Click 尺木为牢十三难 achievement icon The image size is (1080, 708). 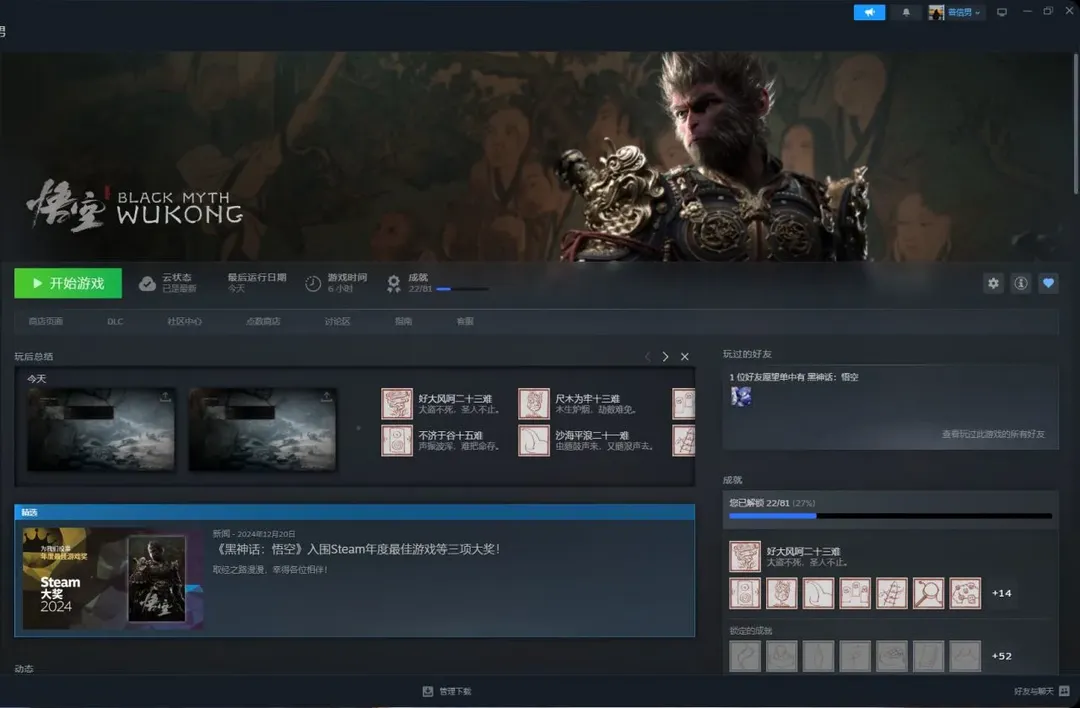pos(534,404)
